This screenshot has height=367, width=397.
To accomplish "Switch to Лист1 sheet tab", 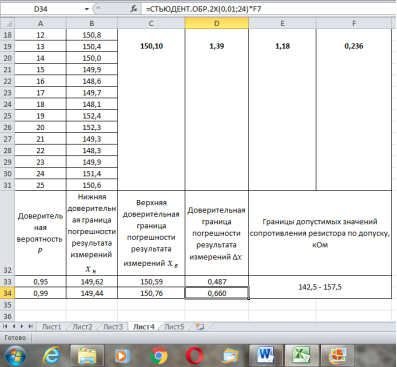I will (x=51, y=327).
